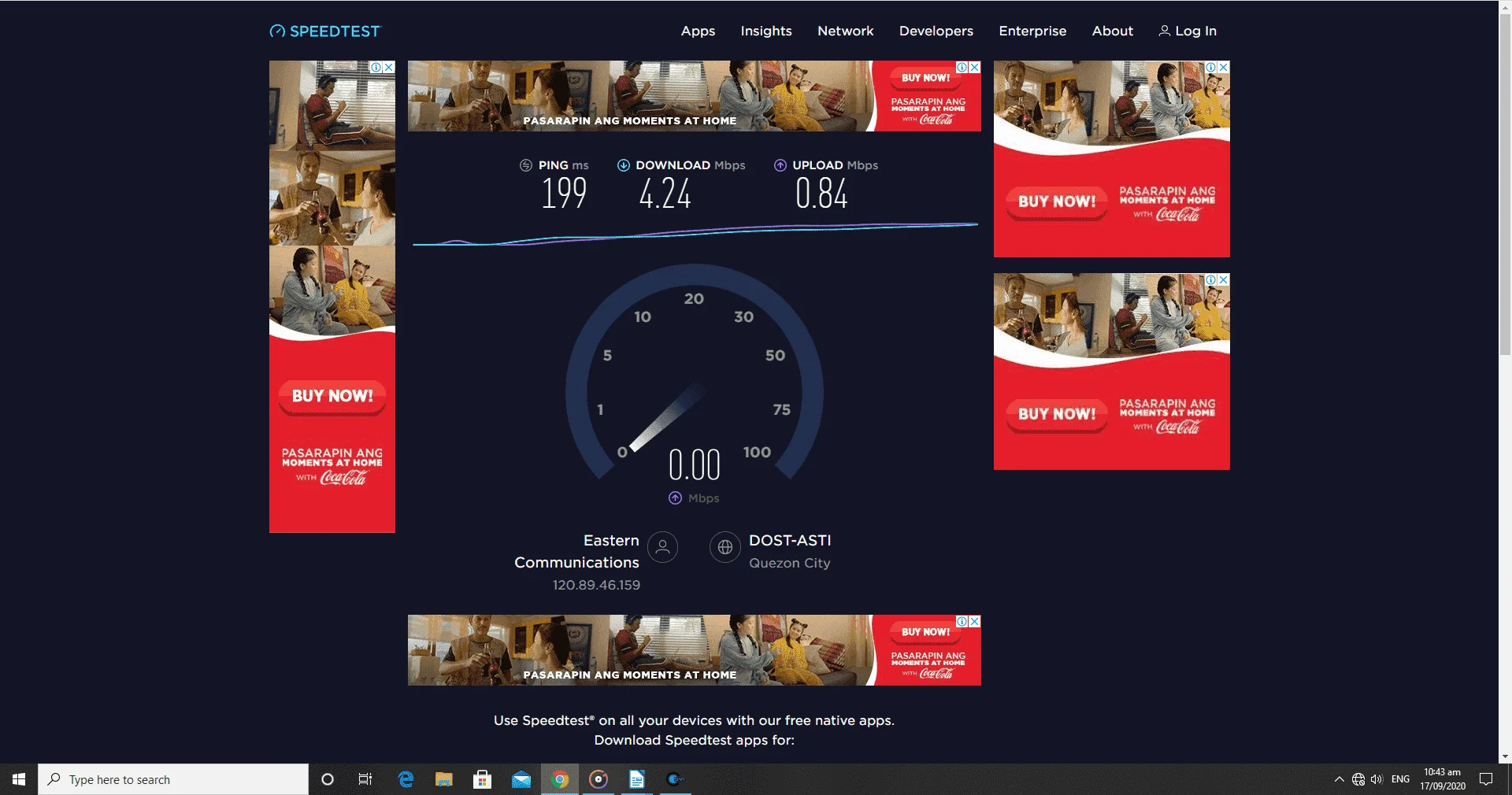
Task: Open the document app in the taskbar
Action: pos(636,779)
